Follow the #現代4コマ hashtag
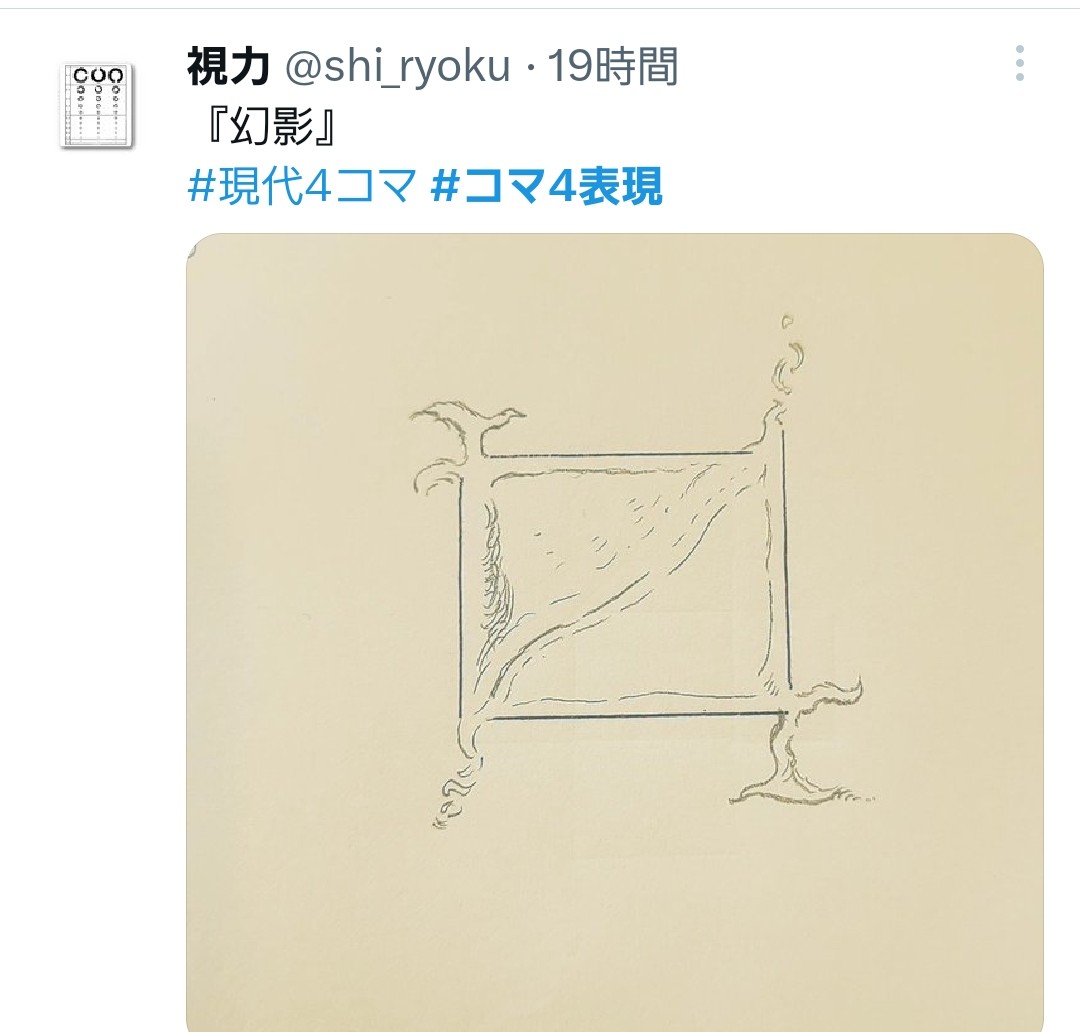1080x1032 pixels. pyautogui.click(x=302, y=185)
